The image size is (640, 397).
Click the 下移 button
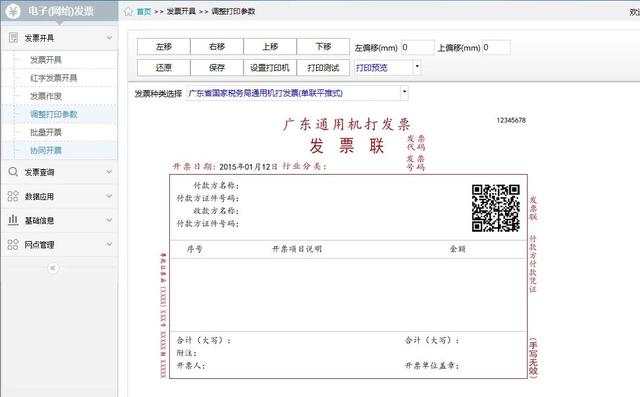click(323, 47)
